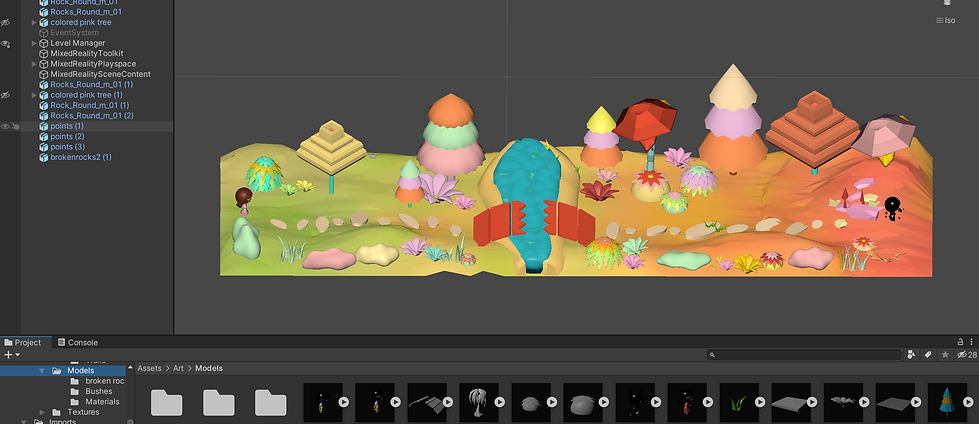Toggle scene picking hand for points (1)
Screen dimensions: 979x424
(16, 126)
